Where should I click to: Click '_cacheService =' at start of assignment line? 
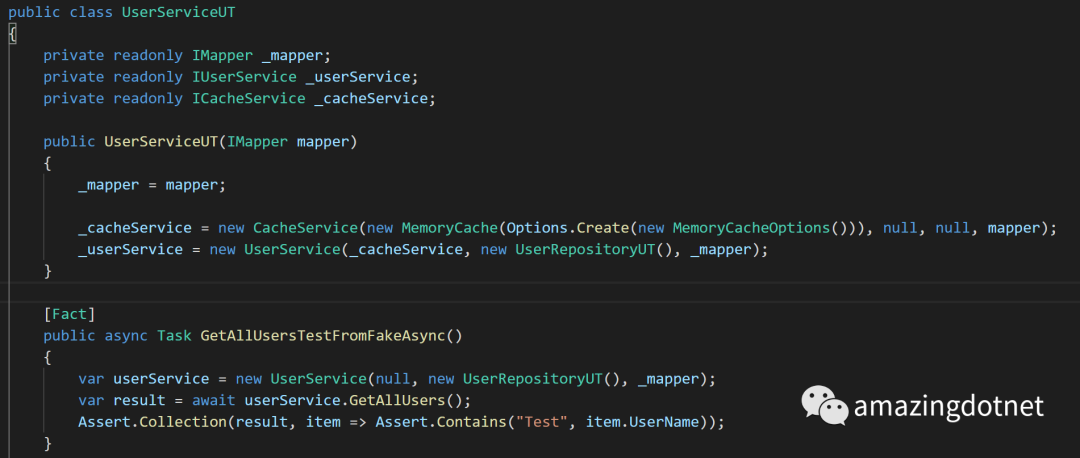tap(145, 227)
